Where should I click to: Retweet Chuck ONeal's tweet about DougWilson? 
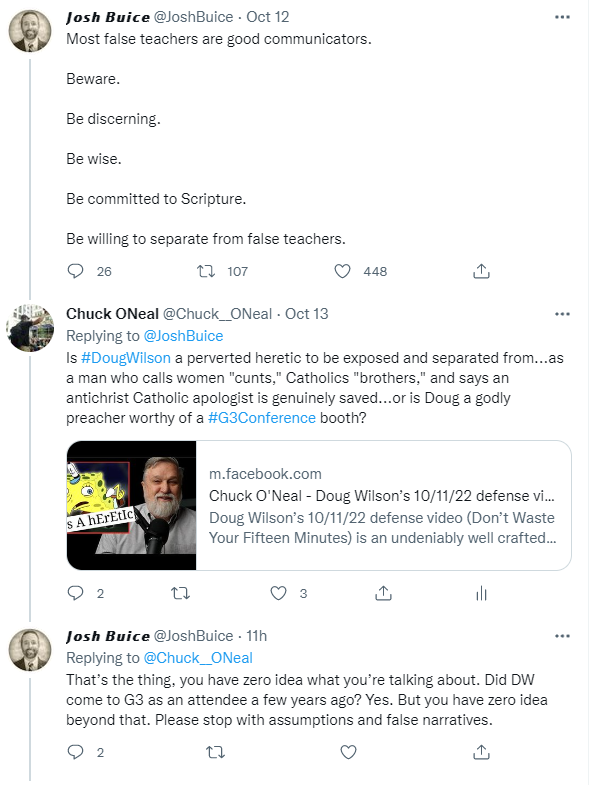click(180, 593)
